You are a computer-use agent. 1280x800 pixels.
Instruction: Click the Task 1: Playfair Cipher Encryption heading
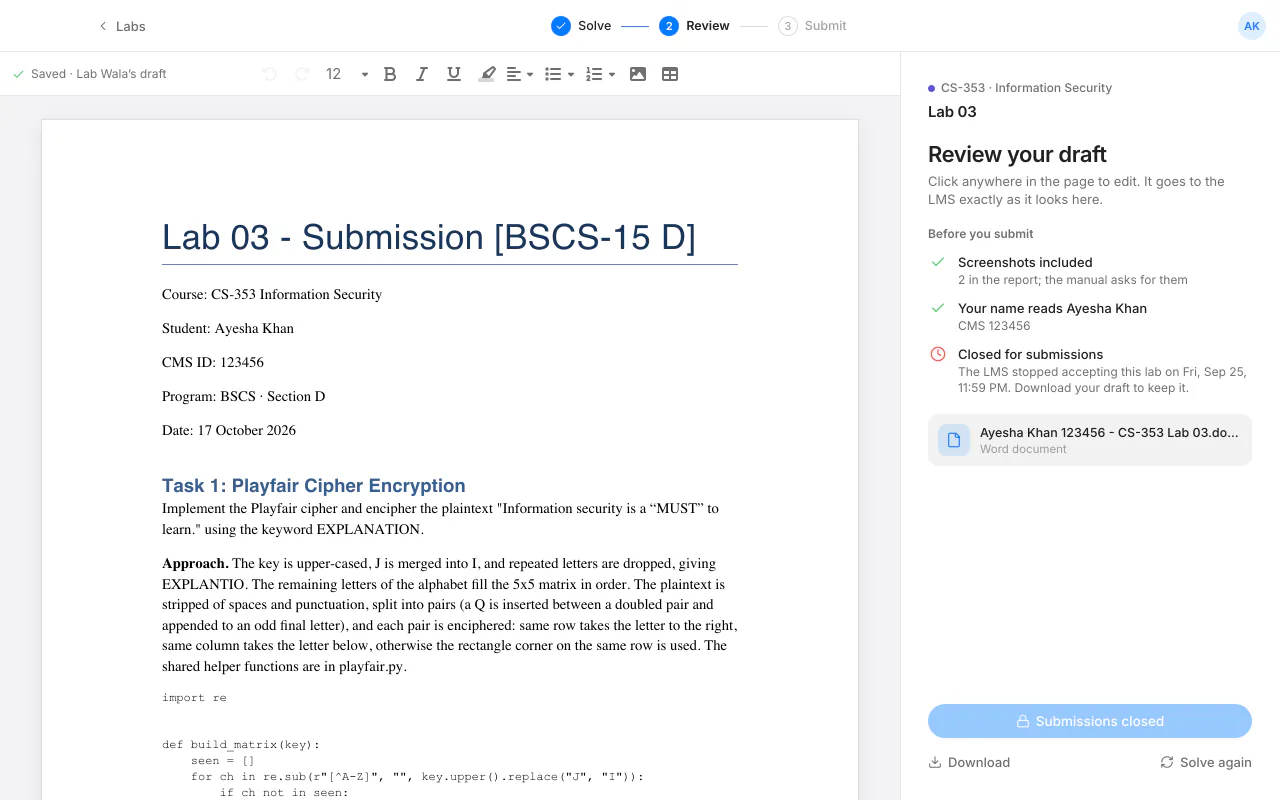[x=314, y=485]
